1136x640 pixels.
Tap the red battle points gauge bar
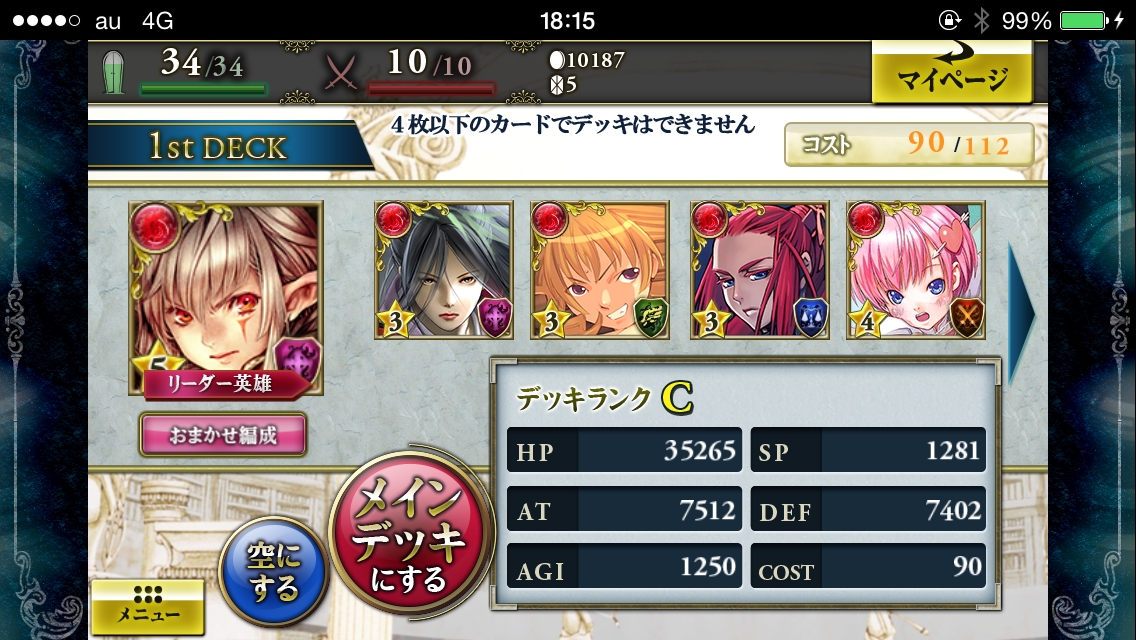pos(431,89)
